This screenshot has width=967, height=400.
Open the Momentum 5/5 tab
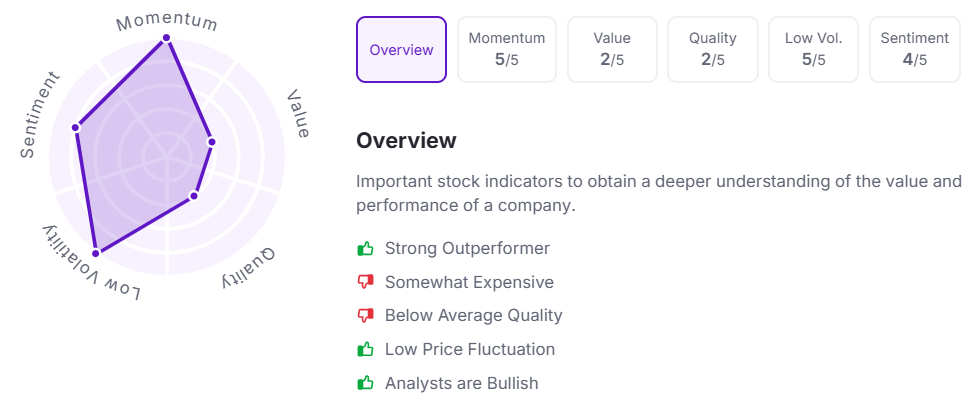pos(506,49)
